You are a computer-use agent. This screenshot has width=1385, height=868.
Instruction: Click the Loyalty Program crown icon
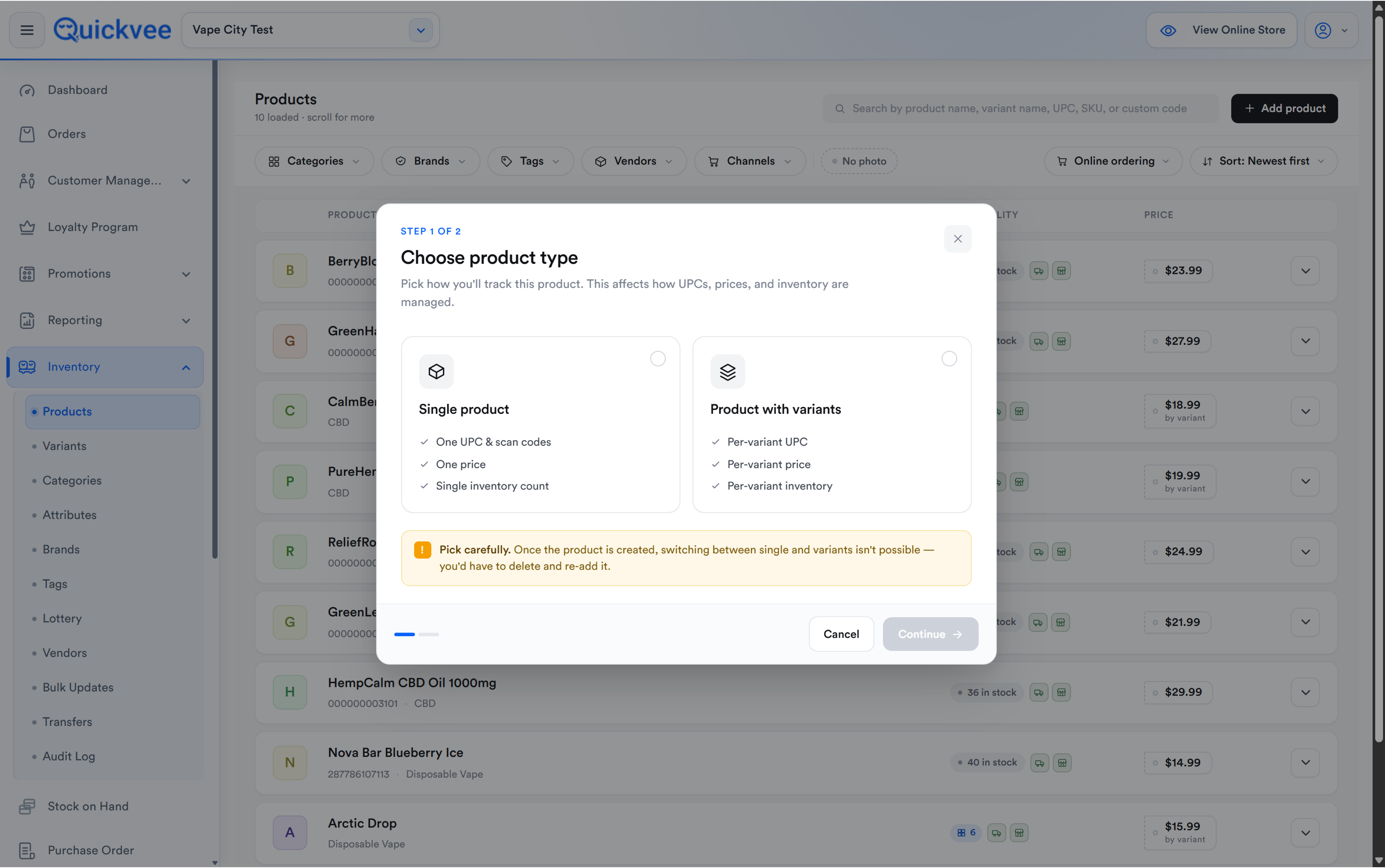(27, 227)
